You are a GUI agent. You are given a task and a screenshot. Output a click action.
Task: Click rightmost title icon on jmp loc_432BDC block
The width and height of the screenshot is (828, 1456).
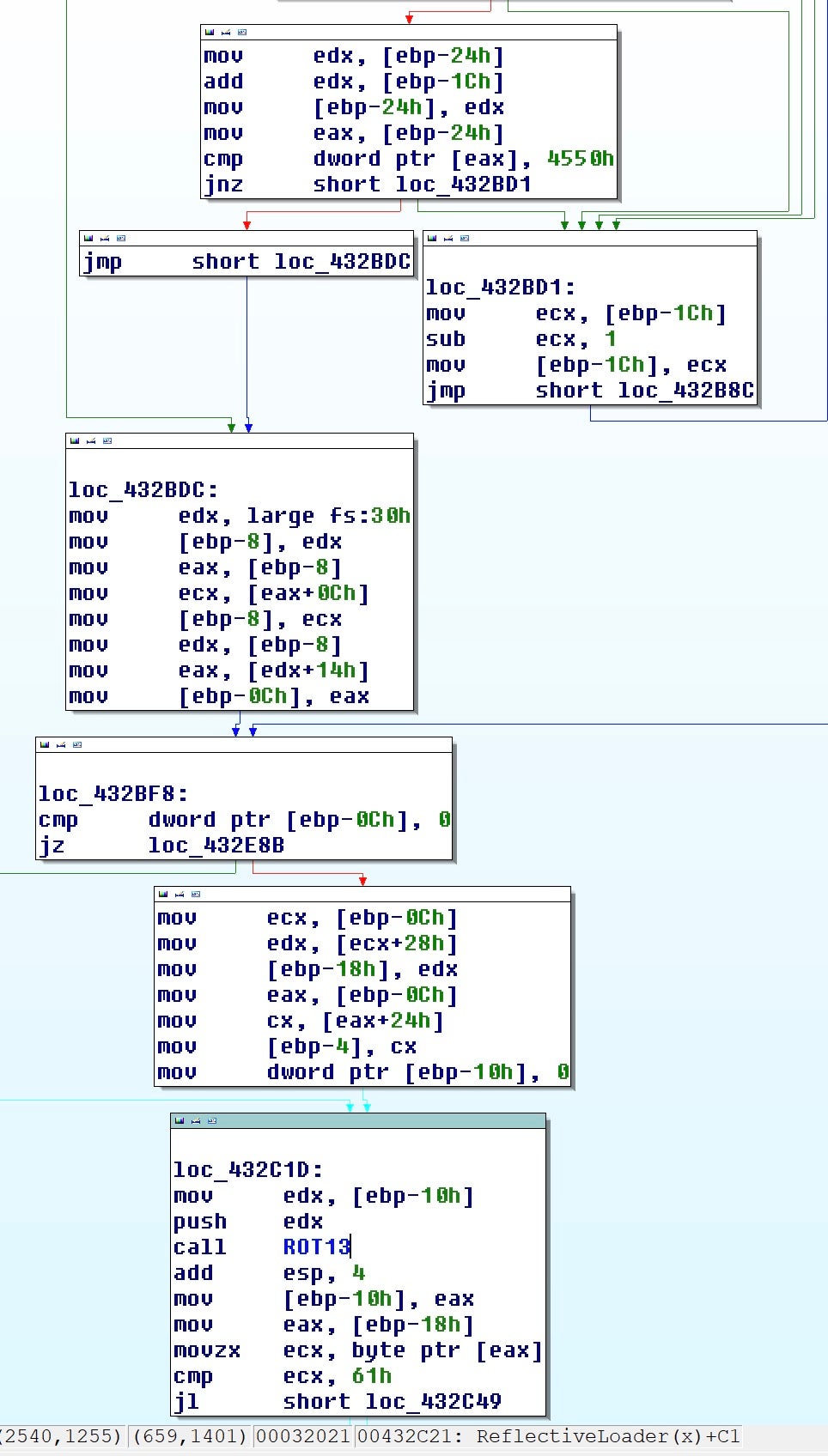point(121,239)
